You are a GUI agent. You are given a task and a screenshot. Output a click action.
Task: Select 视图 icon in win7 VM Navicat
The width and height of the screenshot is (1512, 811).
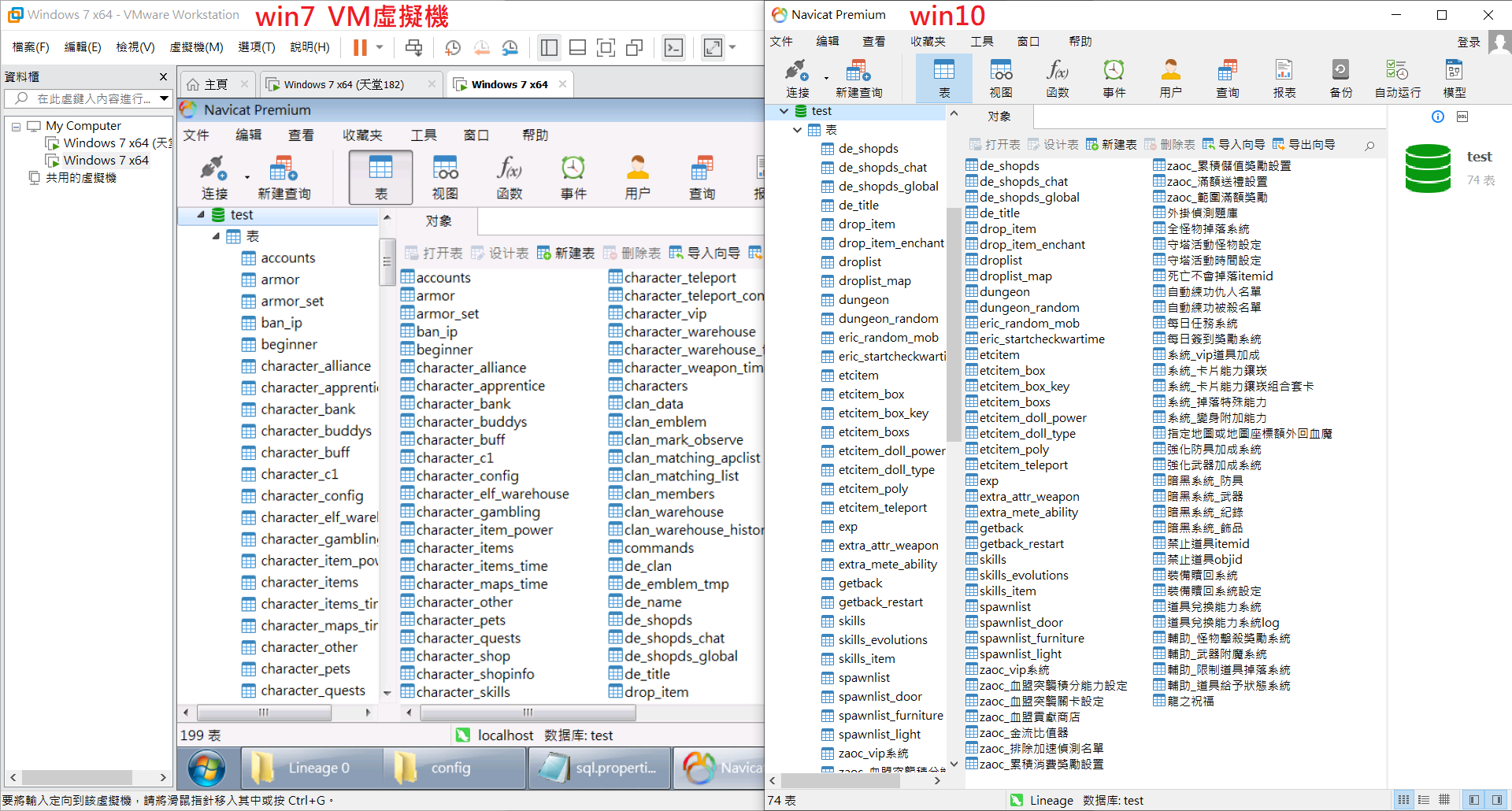445,178
